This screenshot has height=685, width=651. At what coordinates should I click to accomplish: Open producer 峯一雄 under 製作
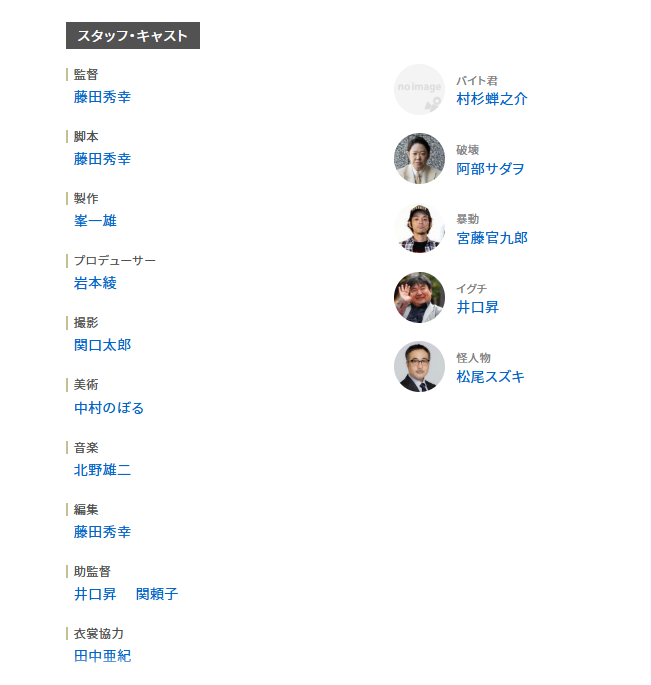[95, 221]
